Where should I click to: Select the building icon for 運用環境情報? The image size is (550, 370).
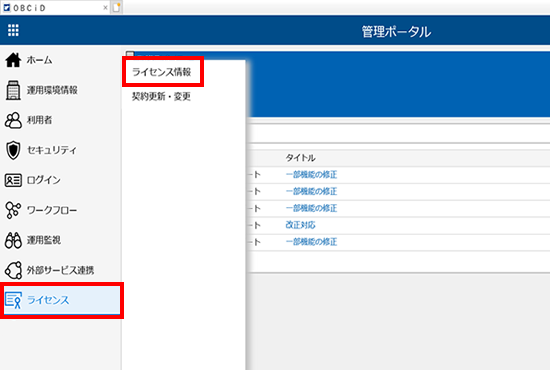pyautogui.click(x=13, y=90)
